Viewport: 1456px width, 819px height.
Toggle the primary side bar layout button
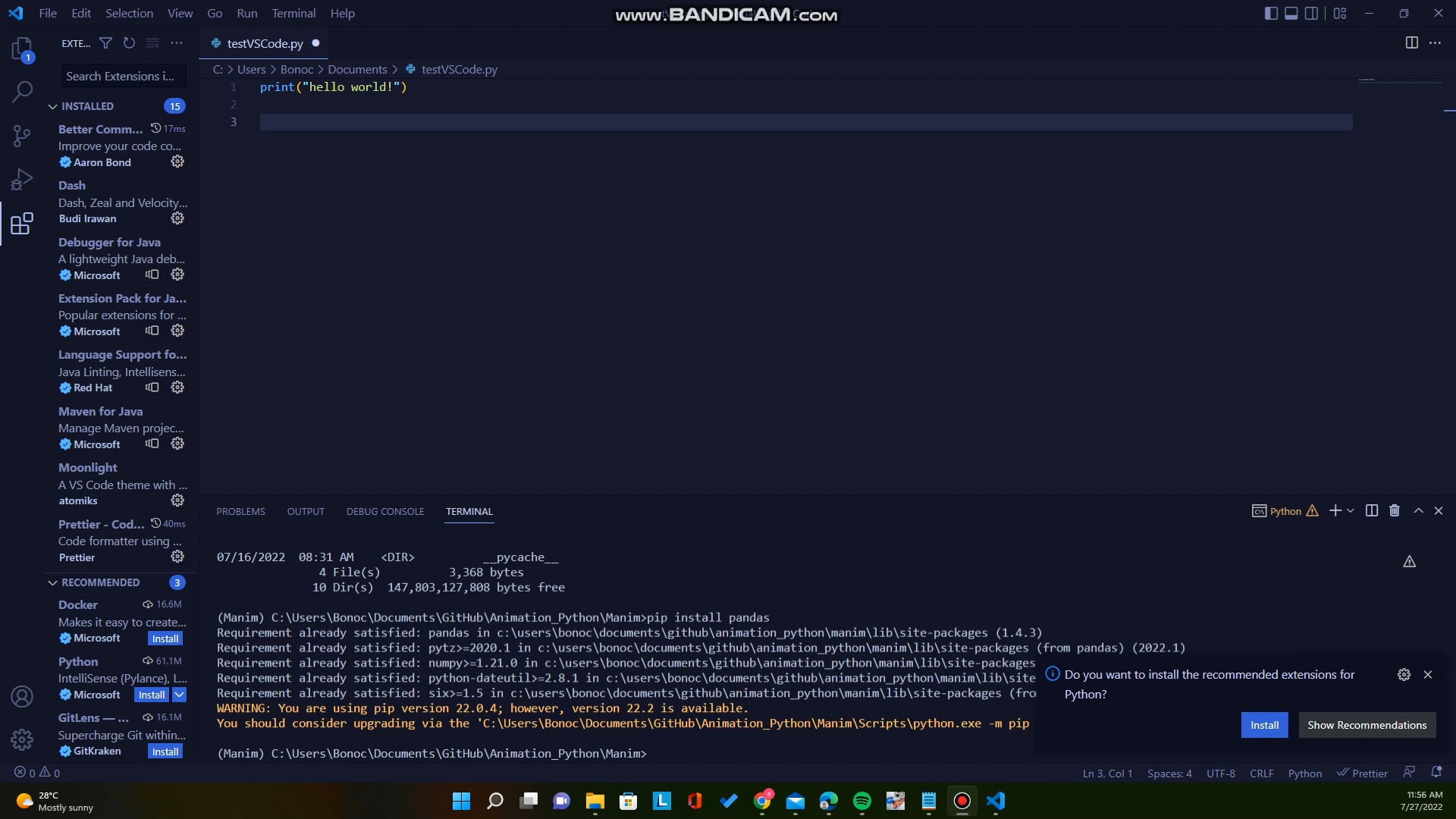(x=1271, y=13)
